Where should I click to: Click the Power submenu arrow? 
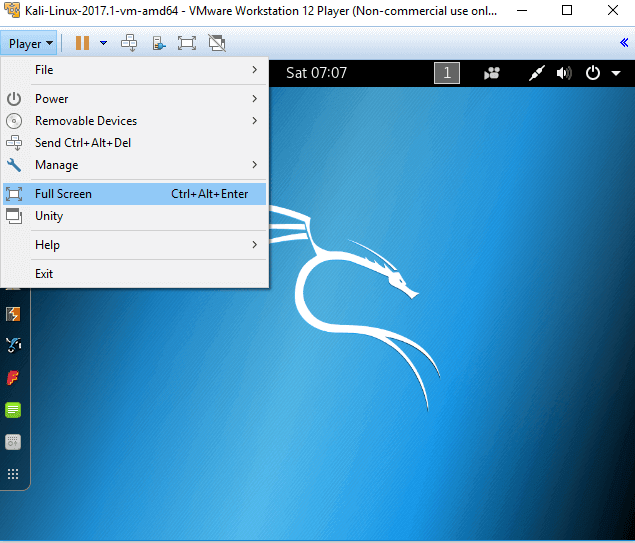[x=254, y=98]
